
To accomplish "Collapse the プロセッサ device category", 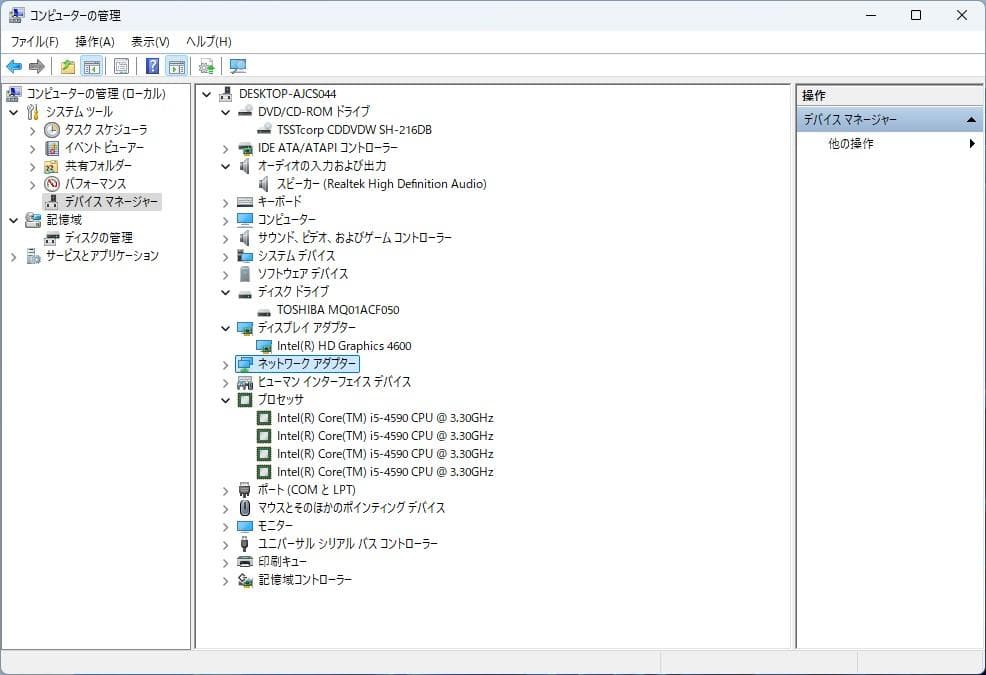I will 224,399.
